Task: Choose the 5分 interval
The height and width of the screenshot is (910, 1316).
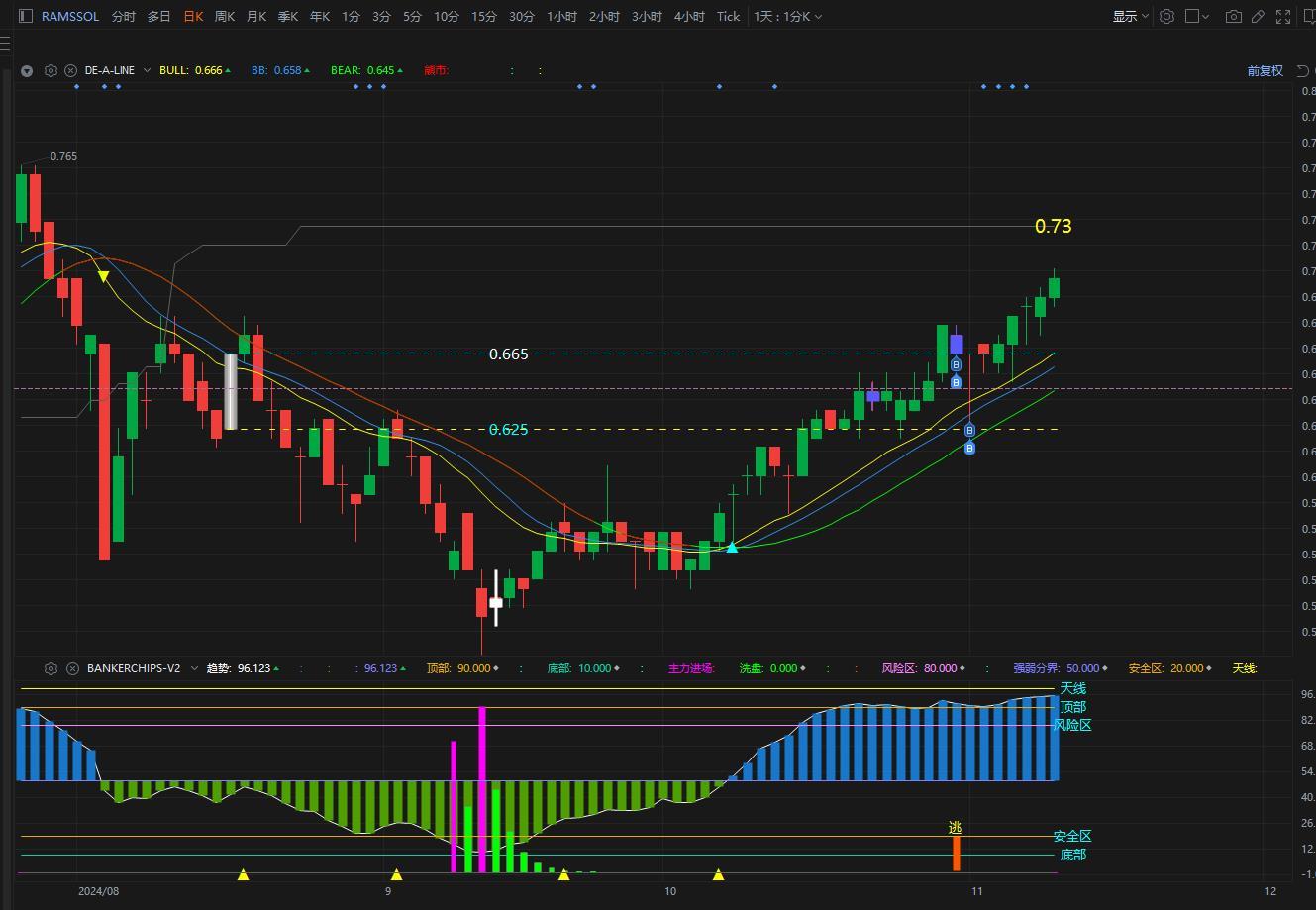Action: coord(412,16)
